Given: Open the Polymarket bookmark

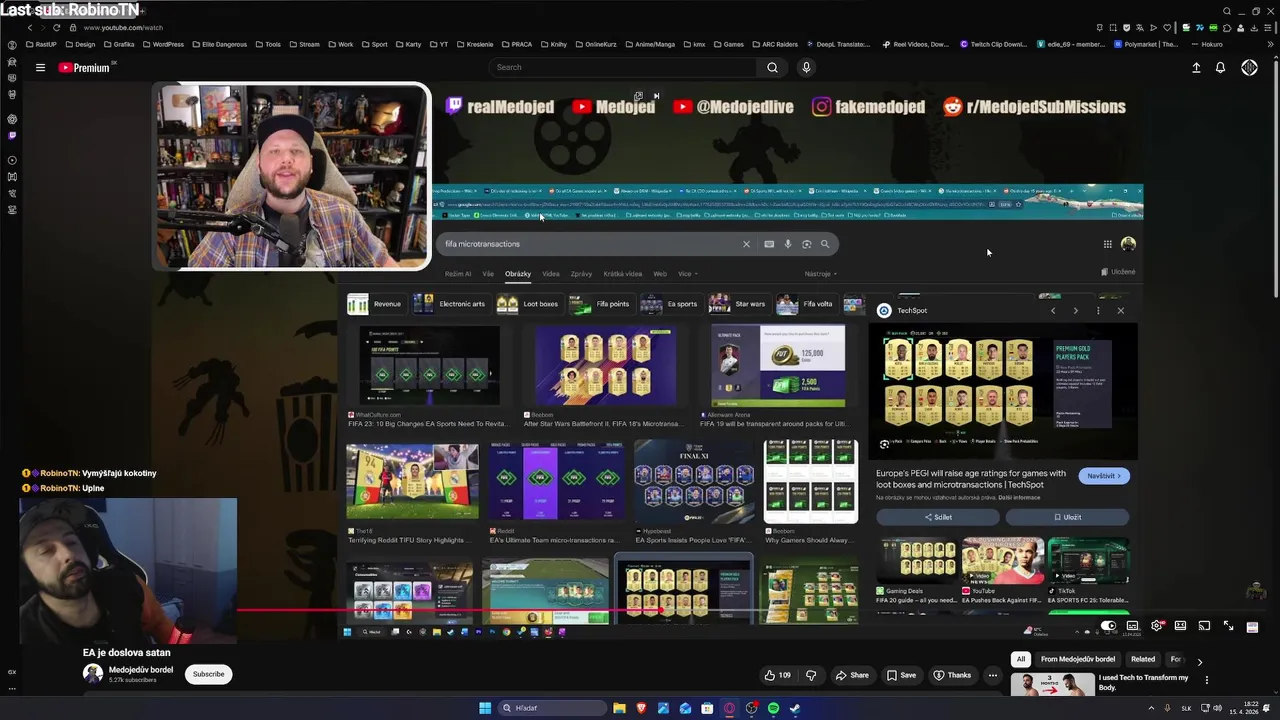Looking at the screenshot, I should 1146,44.
